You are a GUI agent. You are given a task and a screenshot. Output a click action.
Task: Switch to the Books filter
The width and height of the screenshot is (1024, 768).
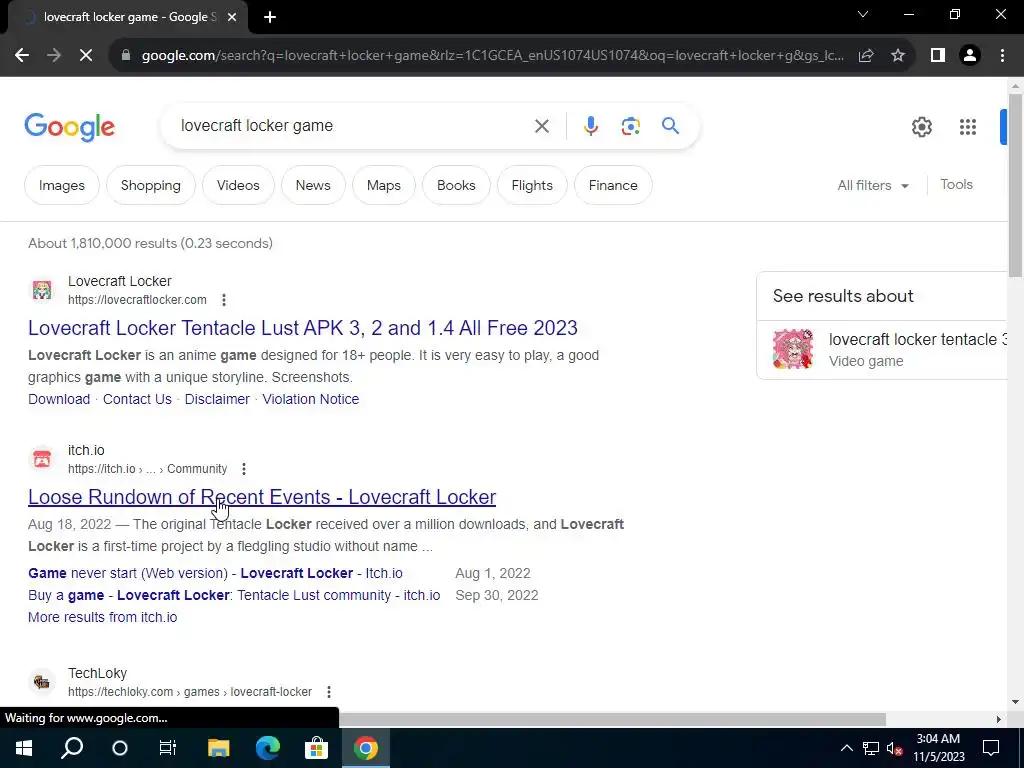coord(456,185)
